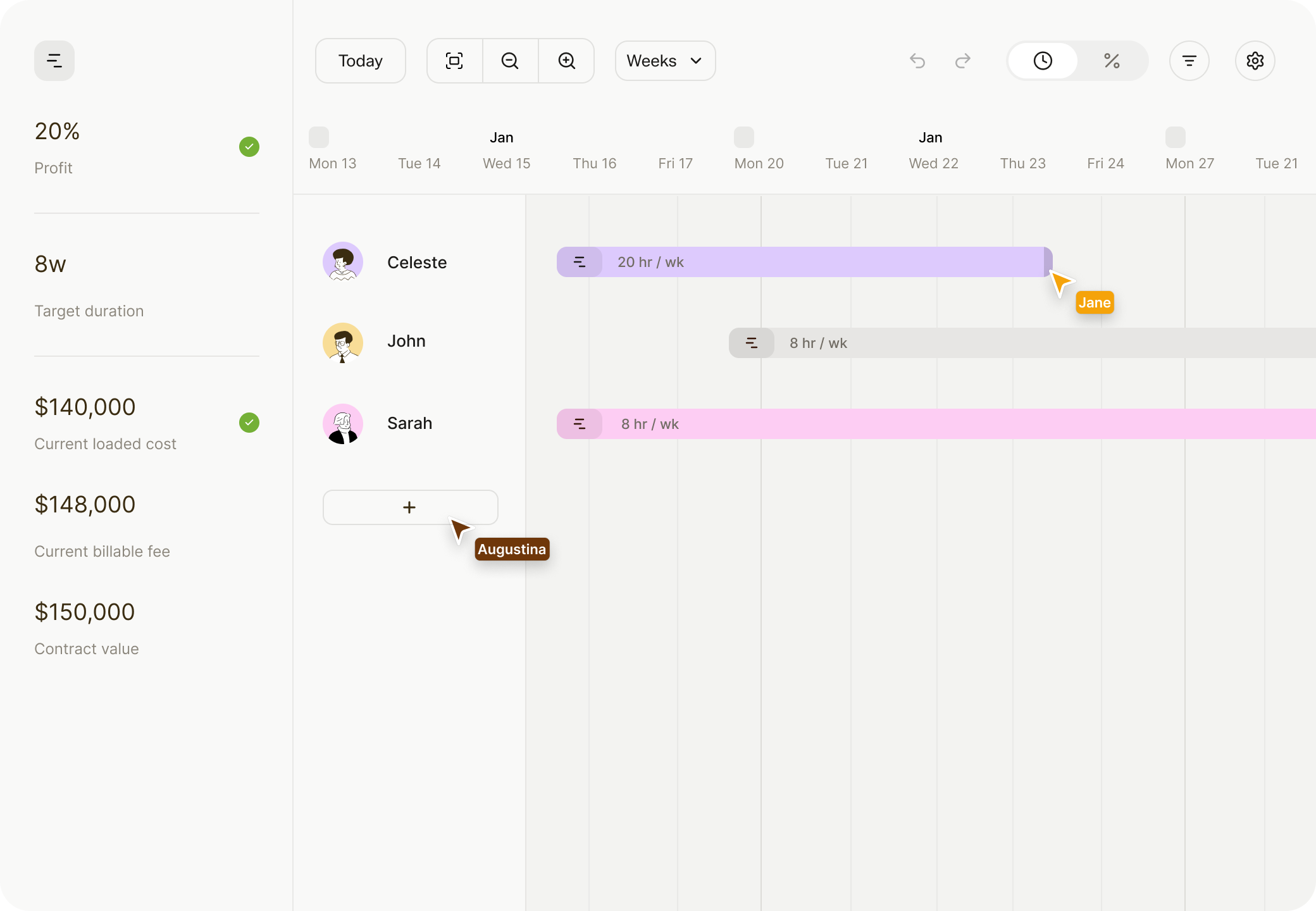Click the fit-to-screen icon
Image resolution: width=1316 pixels, height=911 pixels.
click(454, 61)
